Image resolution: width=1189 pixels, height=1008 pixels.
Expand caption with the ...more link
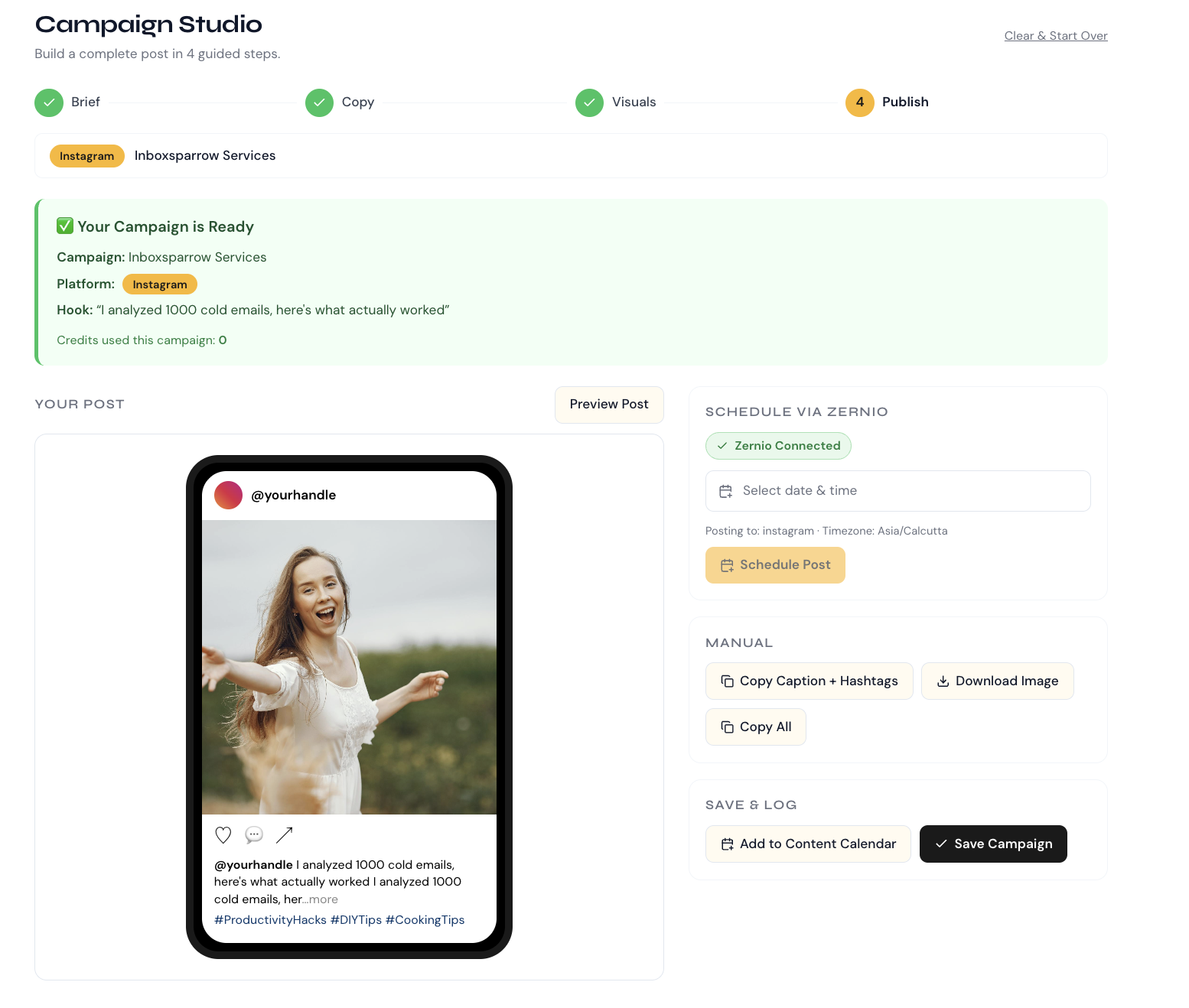pyautogui.click(x=321, y=899)
